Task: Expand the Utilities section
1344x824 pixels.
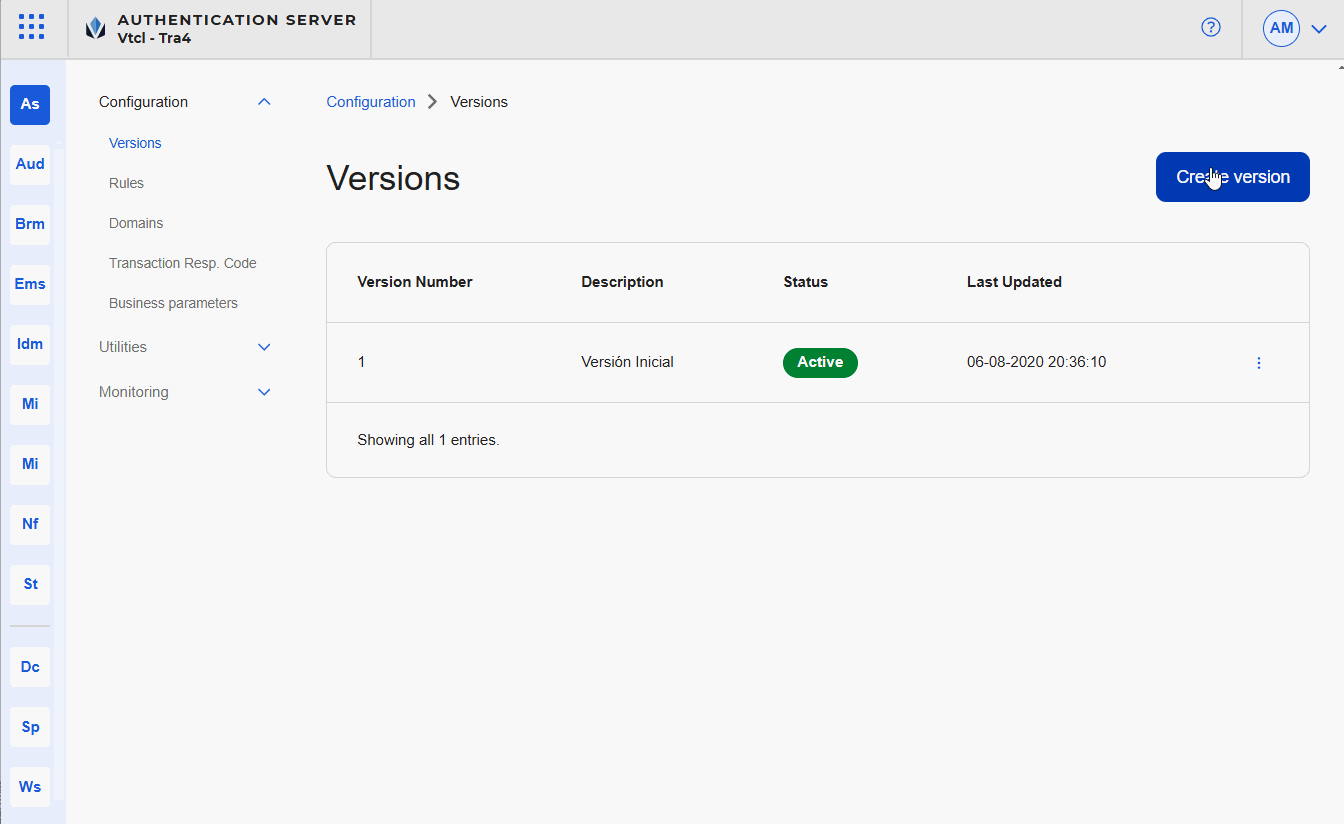Action: [264, 347]
